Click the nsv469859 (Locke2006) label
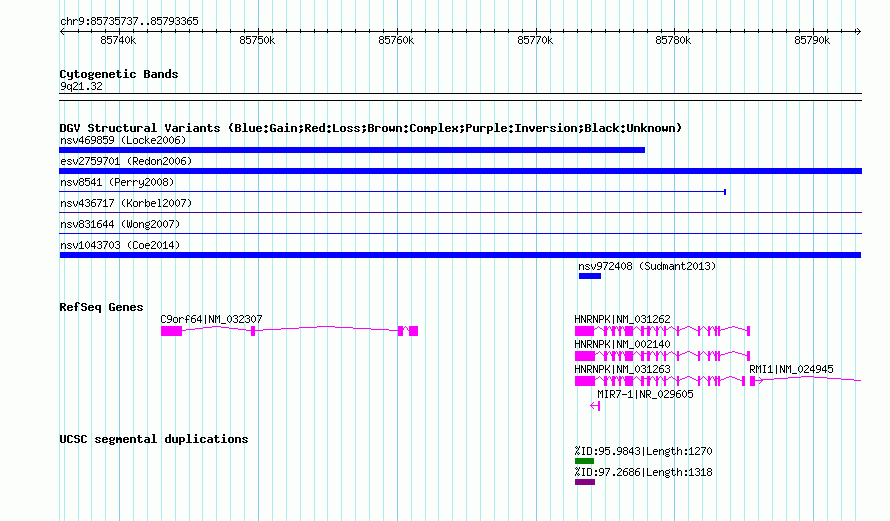890x521 pixels. 123,140
